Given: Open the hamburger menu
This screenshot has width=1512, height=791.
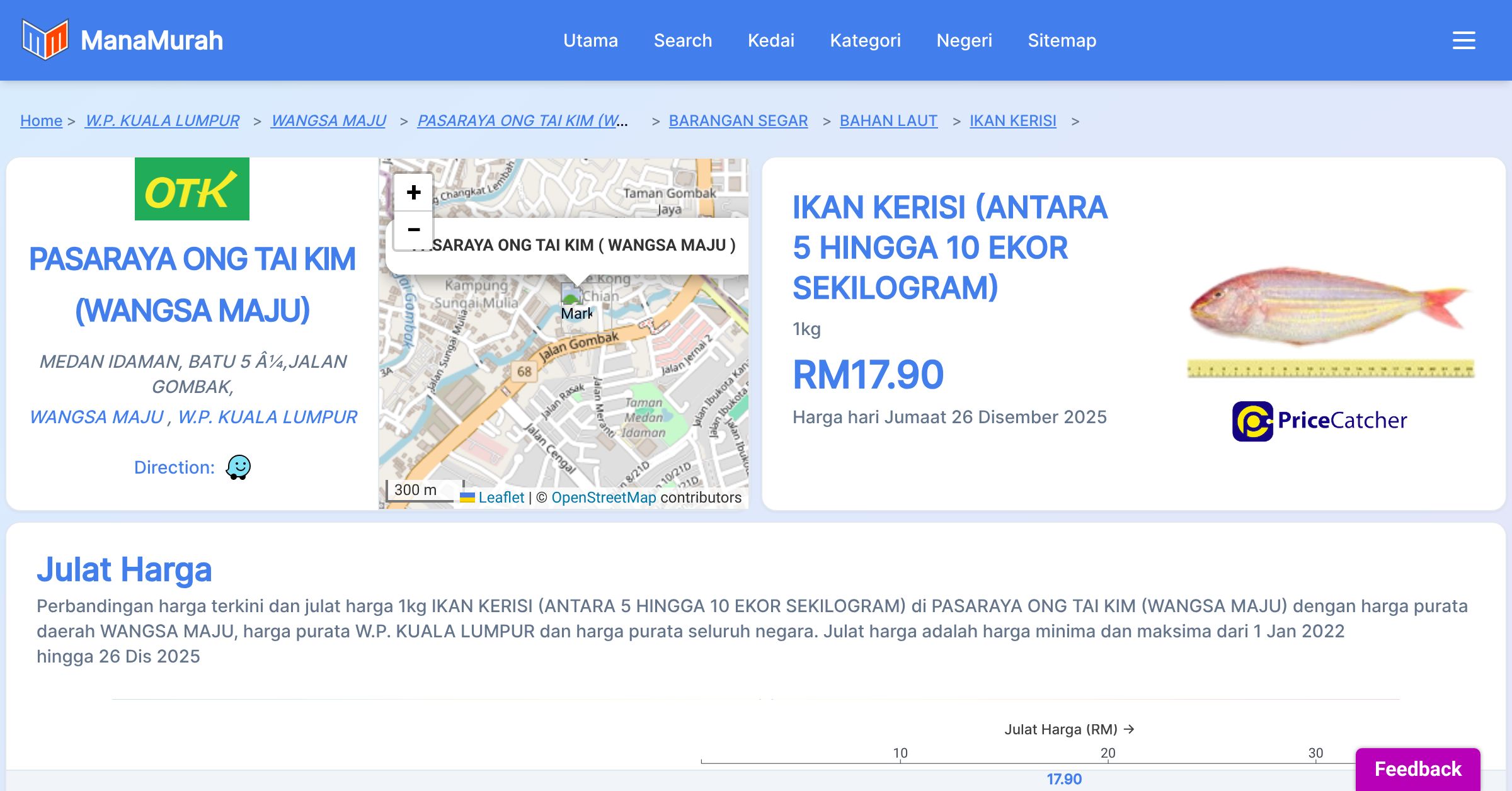Looking at the screenshot, I should tap(1463, 40).
